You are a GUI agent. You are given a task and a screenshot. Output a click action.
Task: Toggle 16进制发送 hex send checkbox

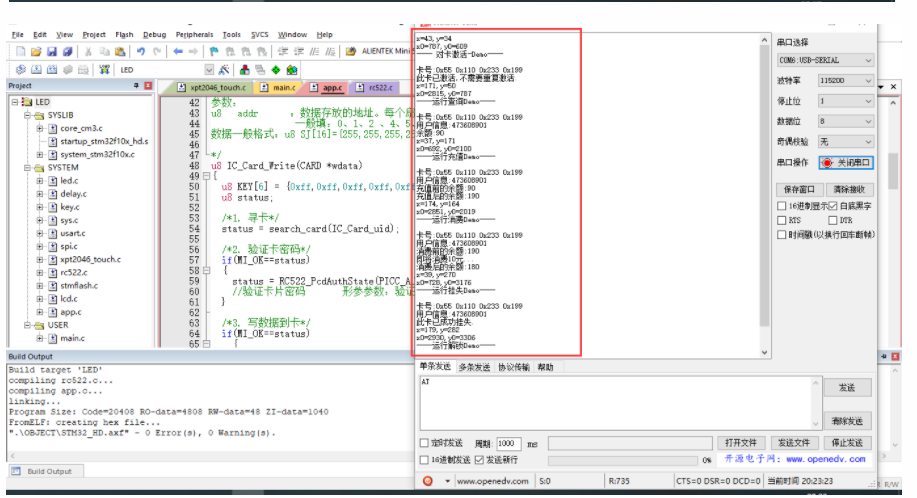pyautogui.click(x=424, y=460)
